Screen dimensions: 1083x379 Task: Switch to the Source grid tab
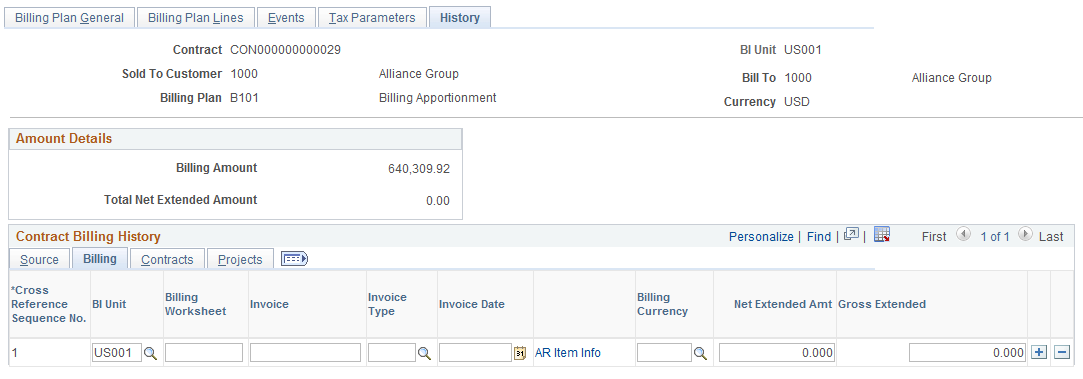tap(39, 260)
